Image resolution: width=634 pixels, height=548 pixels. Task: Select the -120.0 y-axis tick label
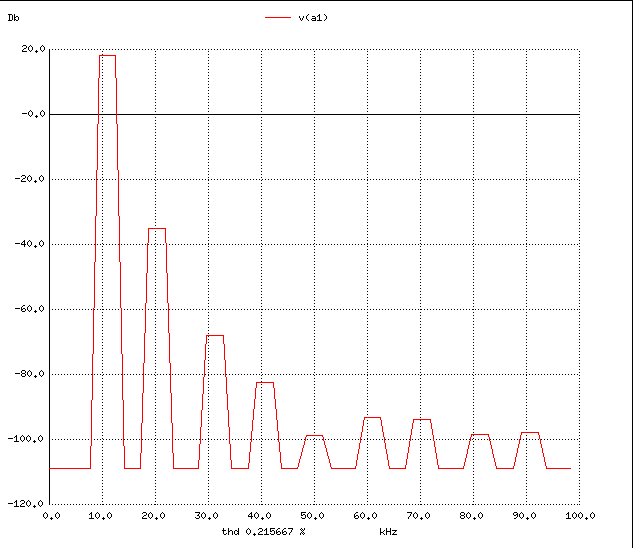pos(29,504)
